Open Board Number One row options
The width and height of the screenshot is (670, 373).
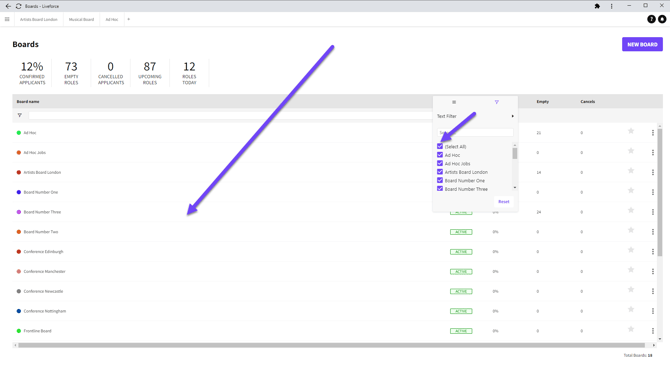coord(653,192)
